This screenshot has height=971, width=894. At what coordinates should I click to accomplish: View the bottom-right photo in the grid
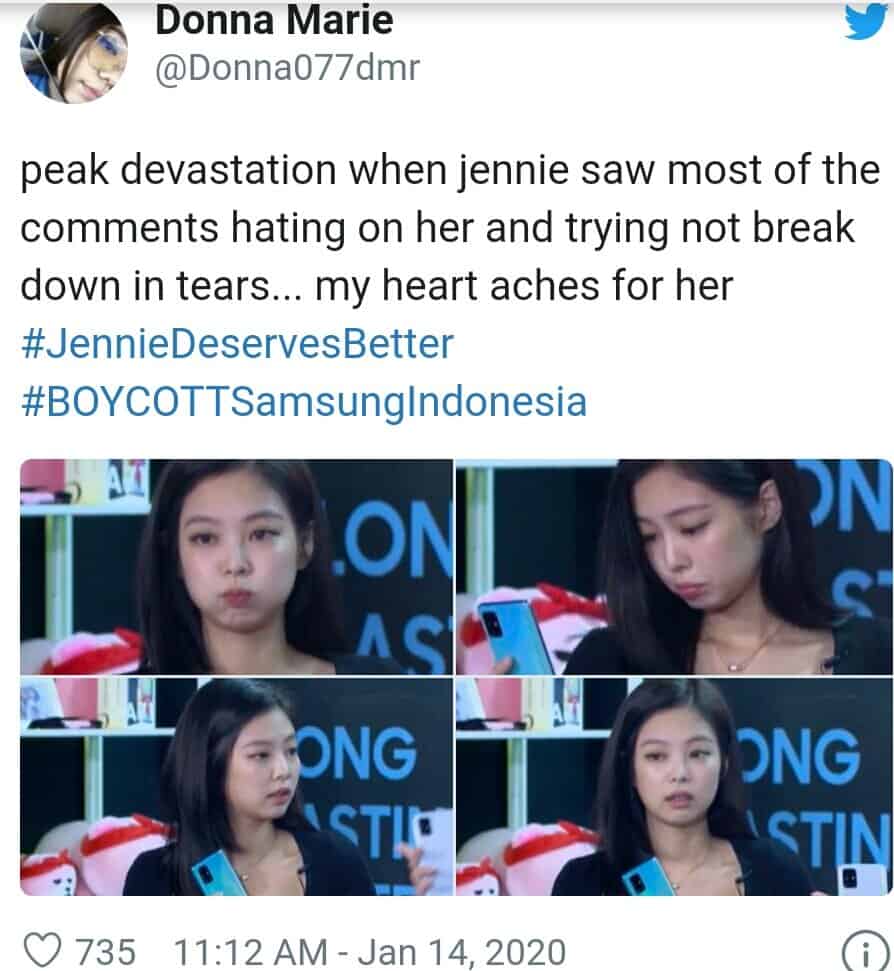pos(674,786)
